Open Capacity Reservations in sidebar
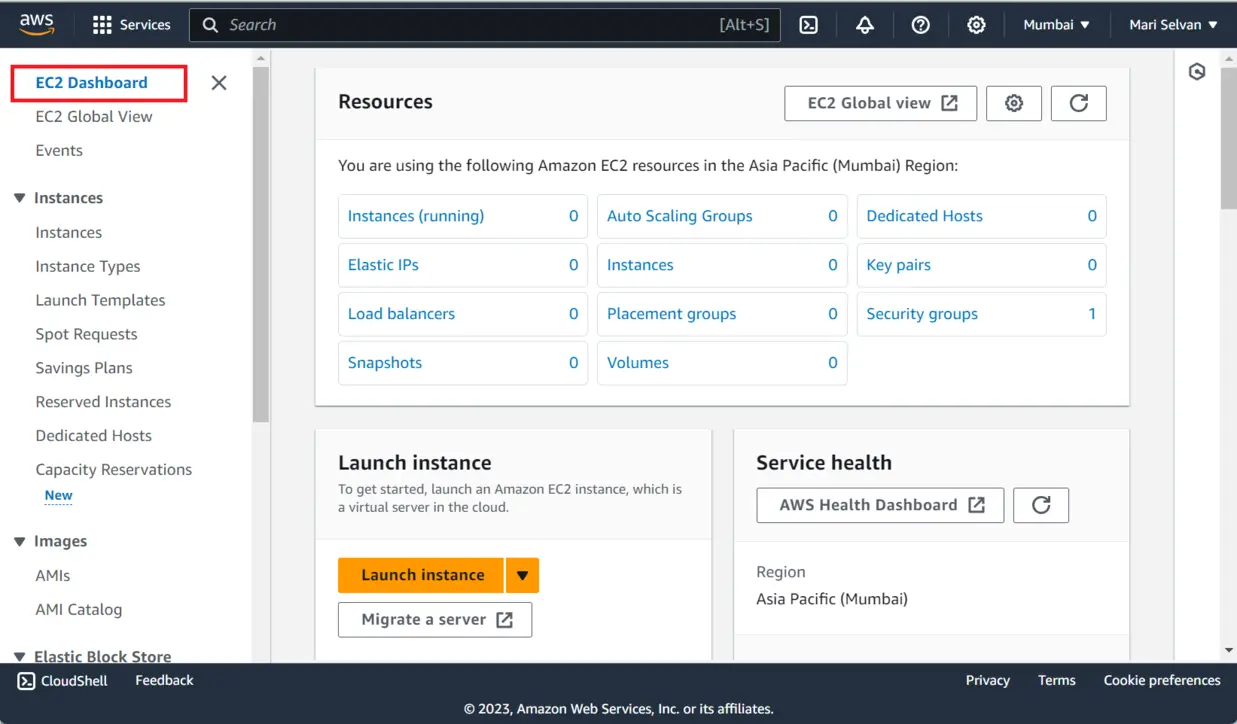Viewport: 1237px width, 724px height. click(x=114, y=470)
